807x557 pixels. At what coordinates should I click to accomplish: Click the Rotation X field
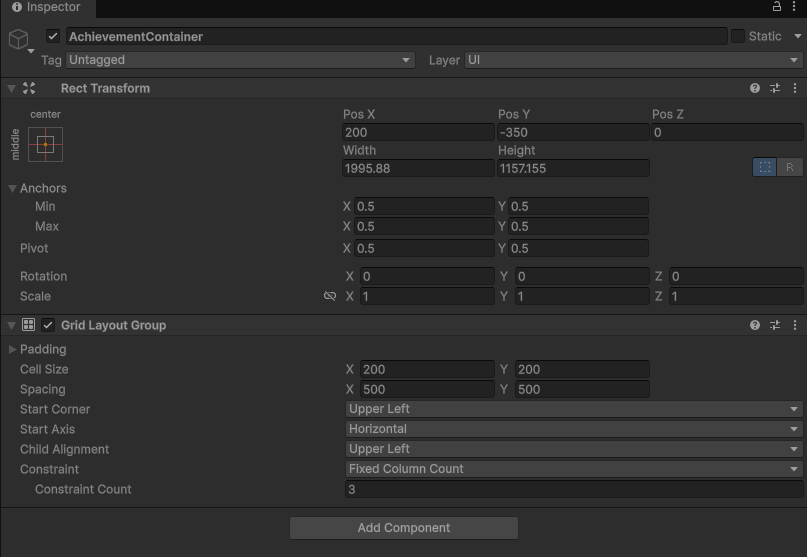tap(427, 276)
